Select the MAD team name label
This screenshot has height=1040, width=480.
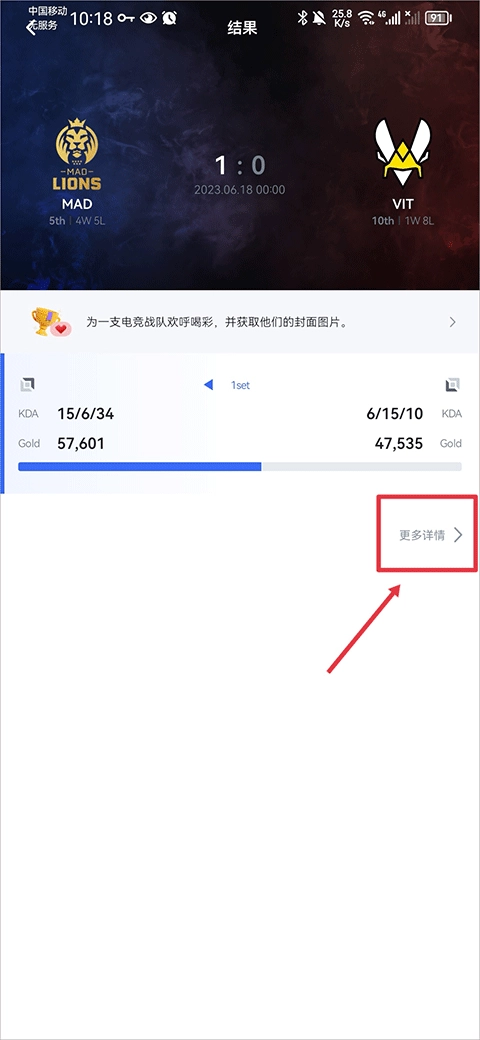point(77,204)
